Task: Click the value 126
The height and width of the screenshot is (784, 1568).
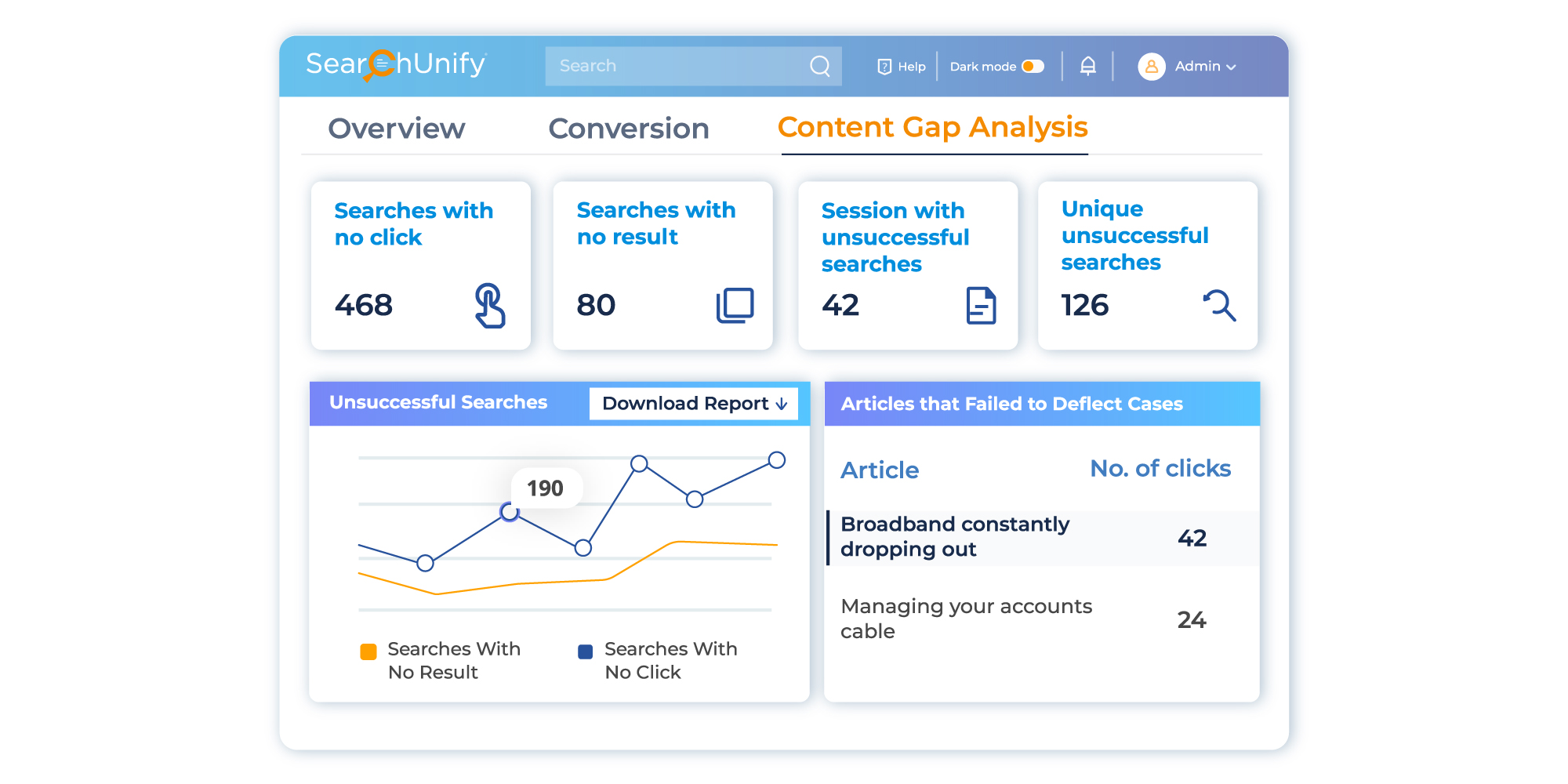Action: coord(1085,305)
